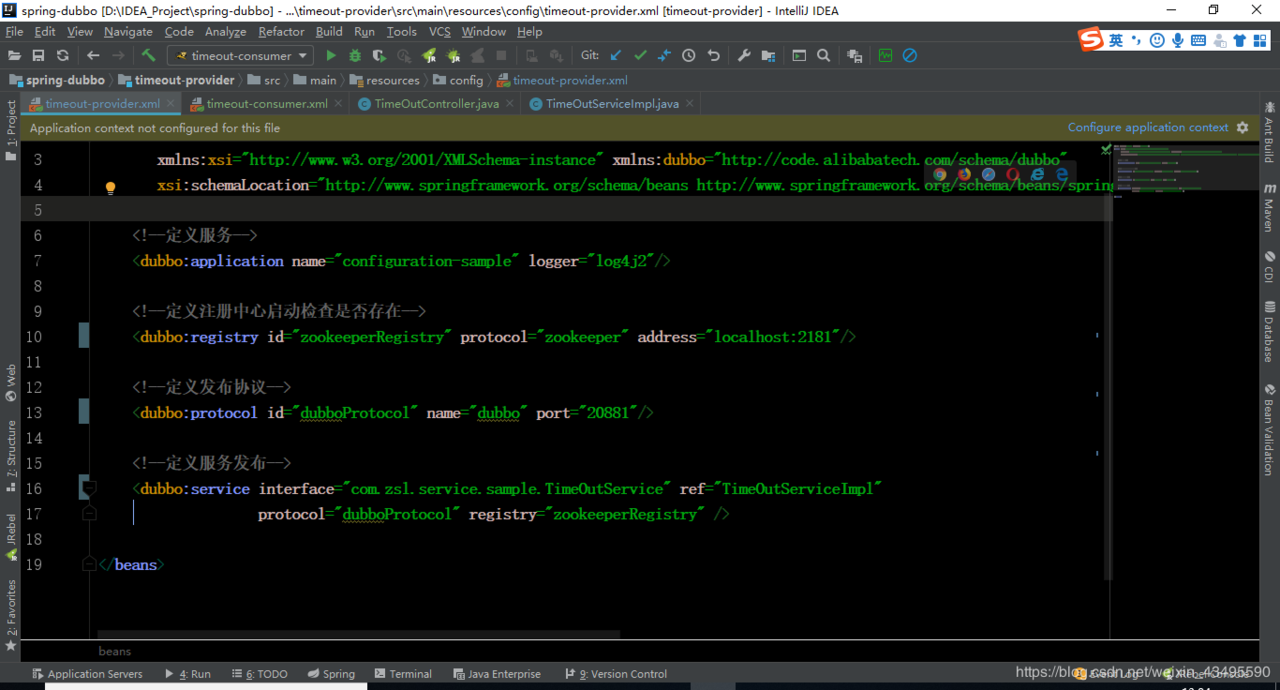
Task: Start debugging with the green bug icon
Action: click(x=355, y=56)
